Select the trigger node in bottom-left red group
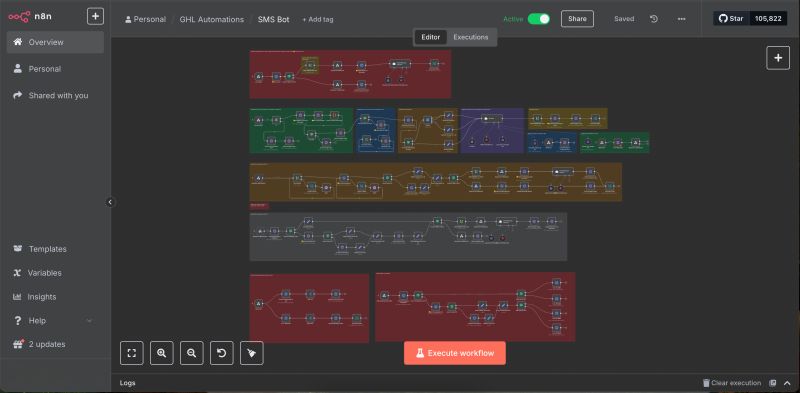 coord(259,304)
